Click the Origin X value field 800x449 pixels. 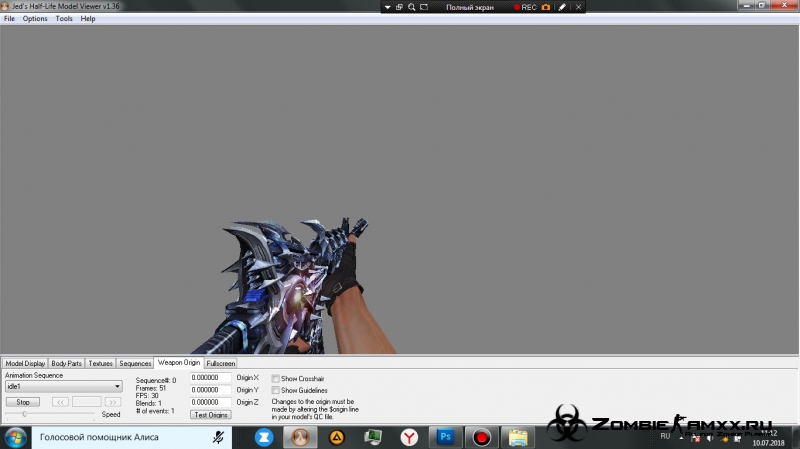(210, 378)
